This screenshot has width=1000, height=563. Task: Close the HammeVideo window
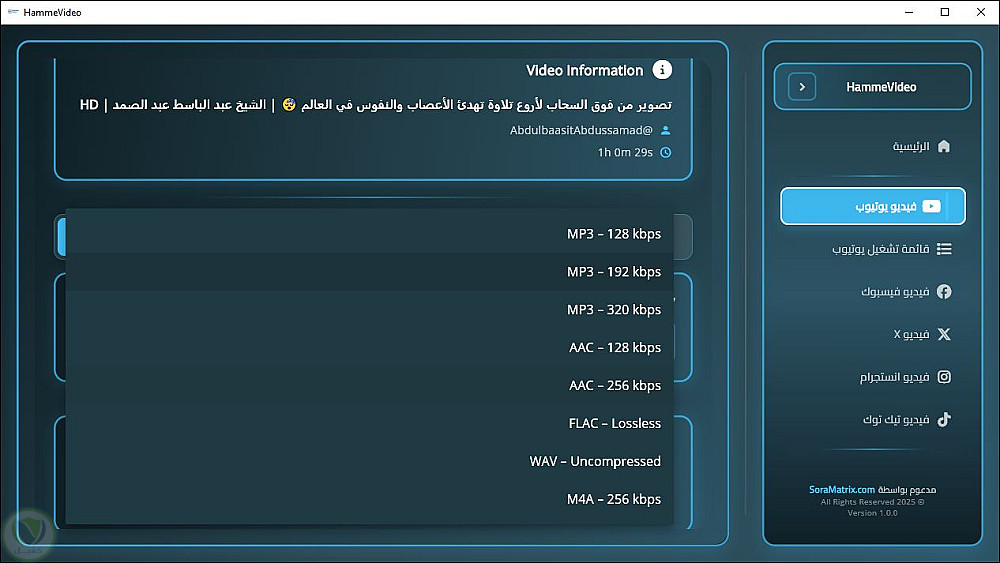981,12
